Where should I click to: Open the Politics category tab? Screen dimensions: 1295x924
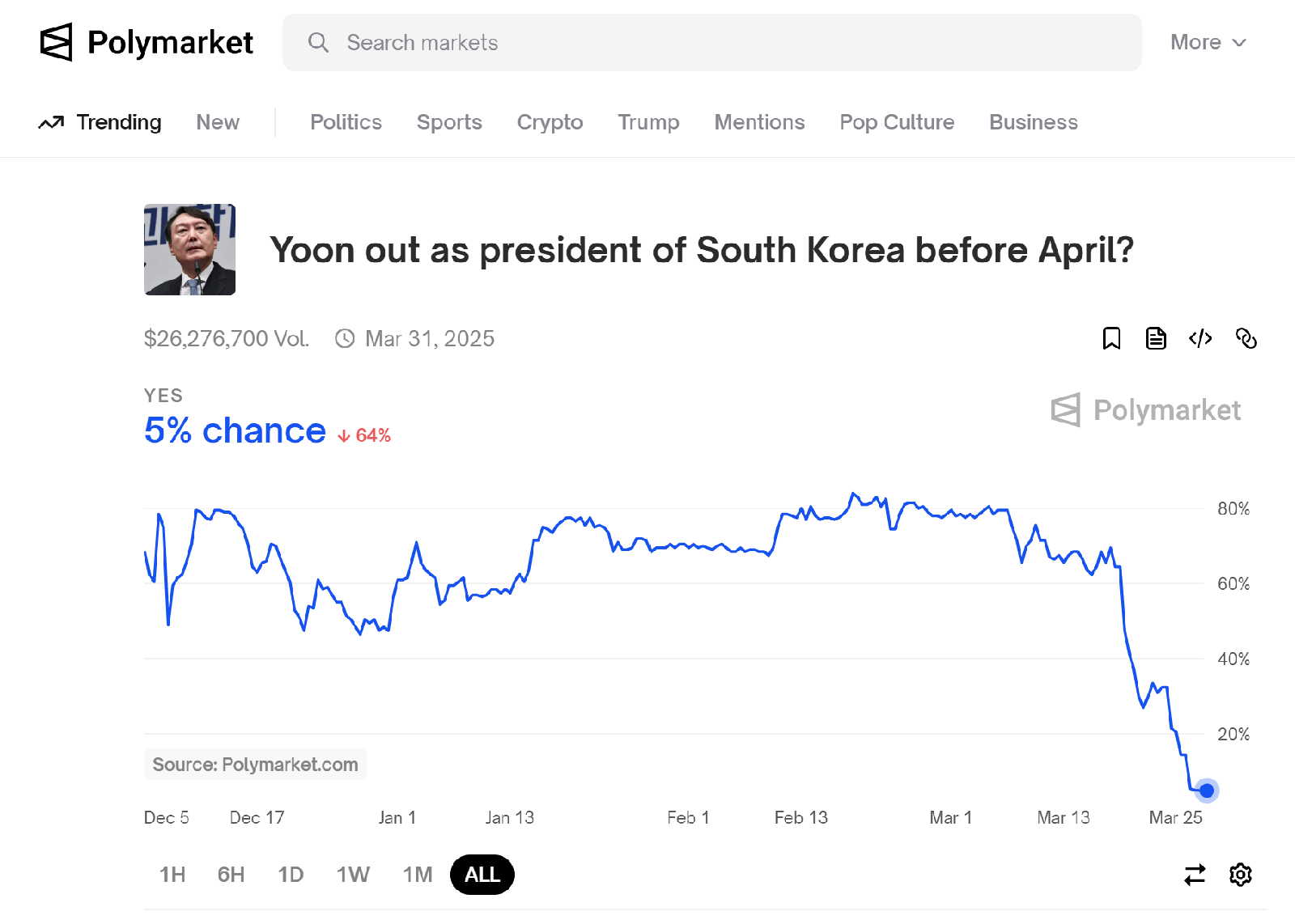point(346,122)
